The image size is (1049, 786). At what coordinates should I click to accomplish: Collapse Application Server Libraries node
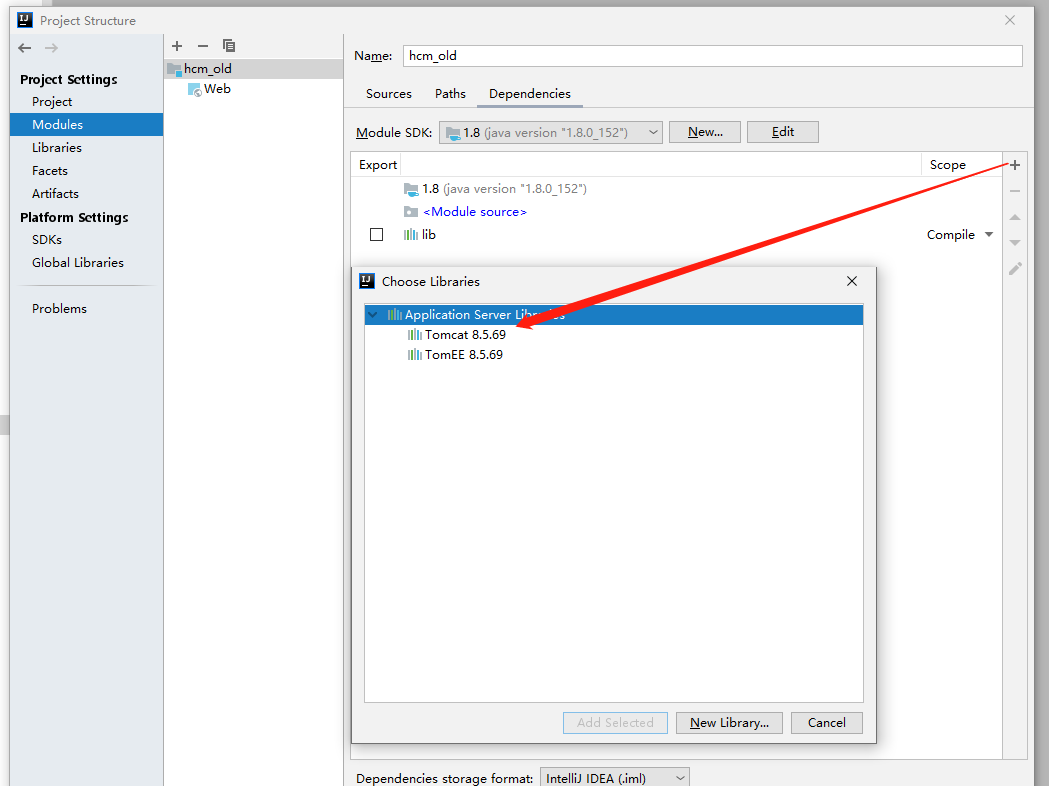tap(373, 314)
